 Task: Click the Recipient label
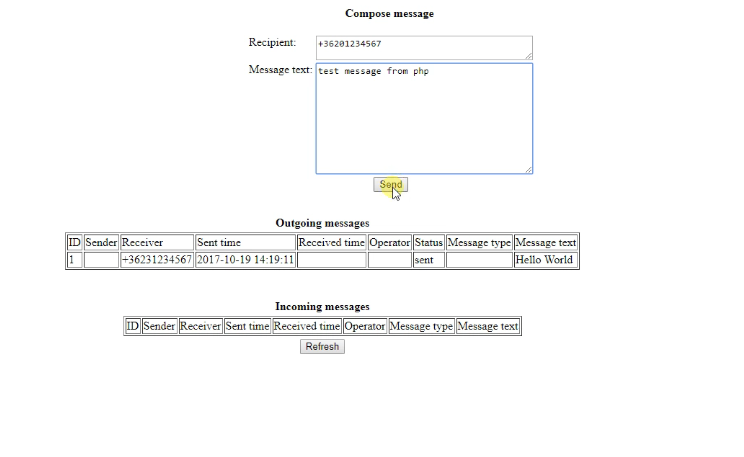click(272, 42)
